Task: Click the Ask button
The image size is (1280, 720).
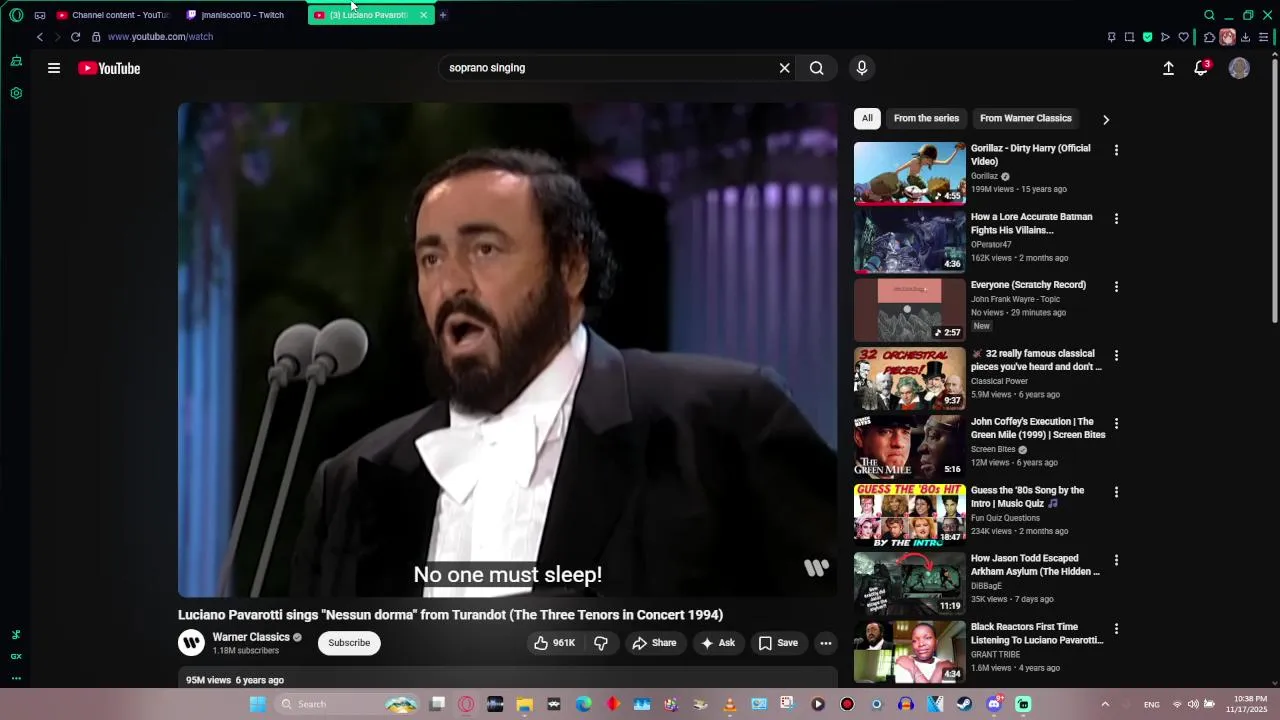Action: 718,643
